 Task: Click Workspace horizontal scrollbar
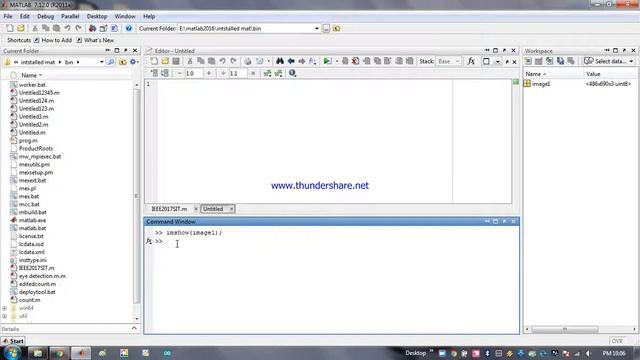564,329
